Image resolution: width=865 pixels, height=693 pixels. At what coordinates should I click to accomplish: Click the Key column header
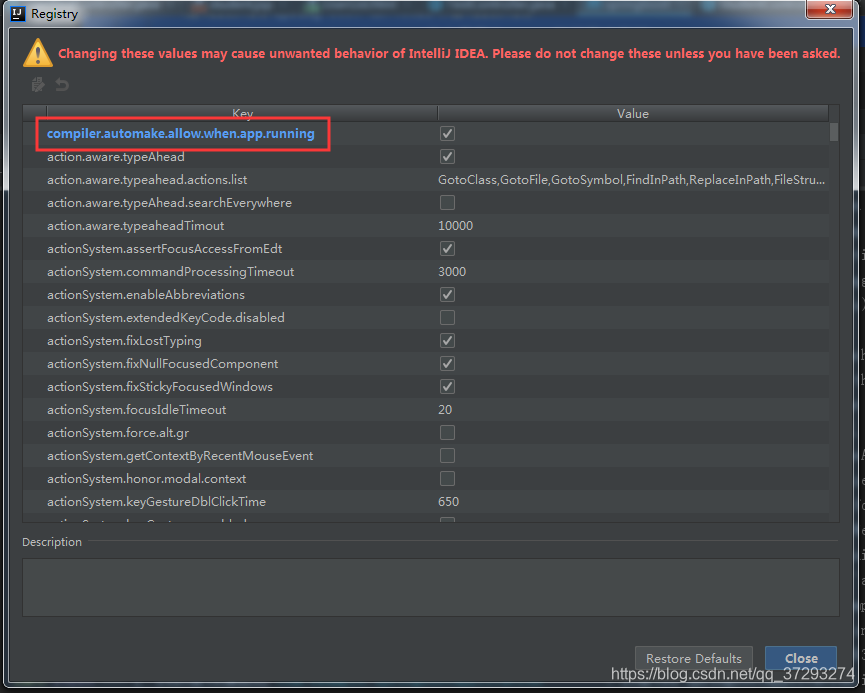pos(241,113)
